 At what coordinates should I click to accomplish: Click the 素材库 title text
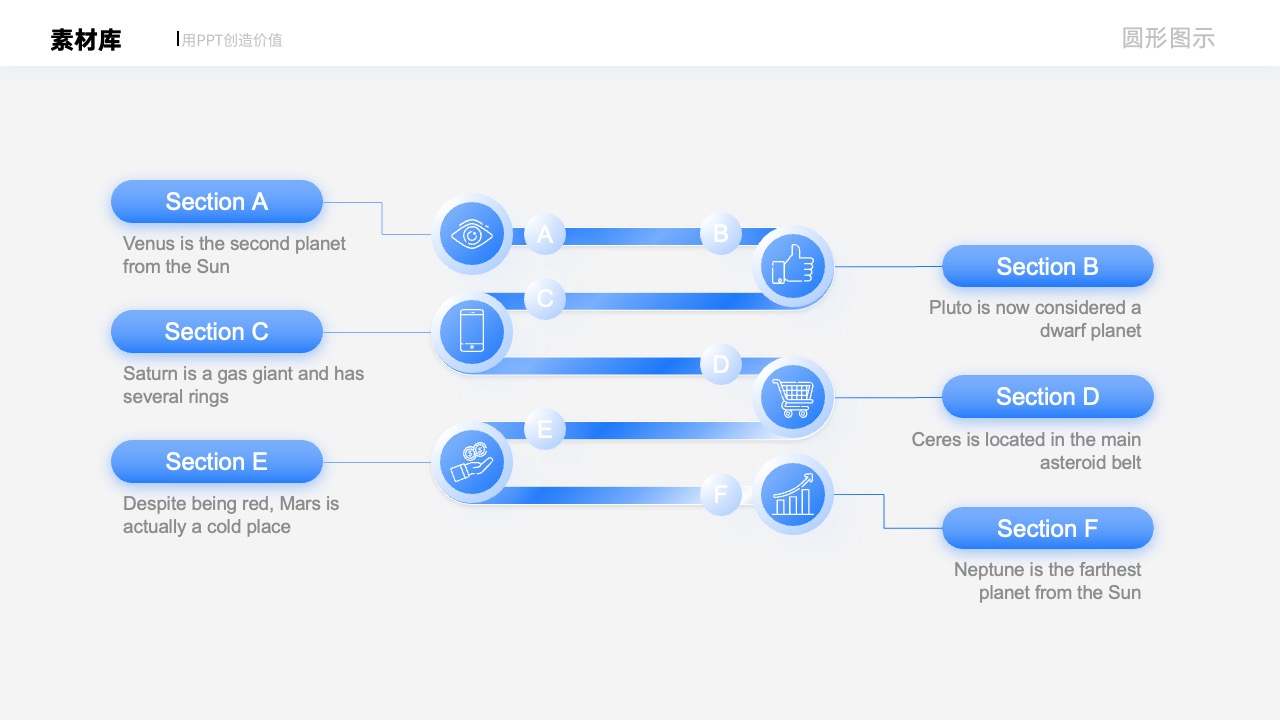(86, 40)
